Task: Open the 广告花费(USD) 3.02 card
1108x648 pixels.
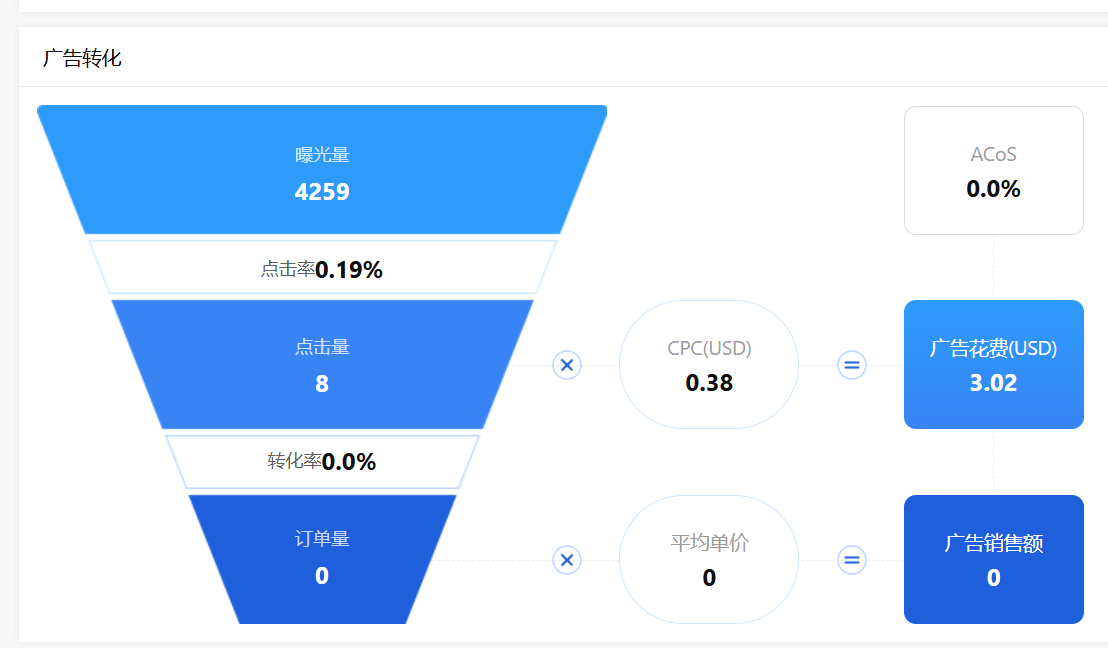Action: tap(994, 365)
